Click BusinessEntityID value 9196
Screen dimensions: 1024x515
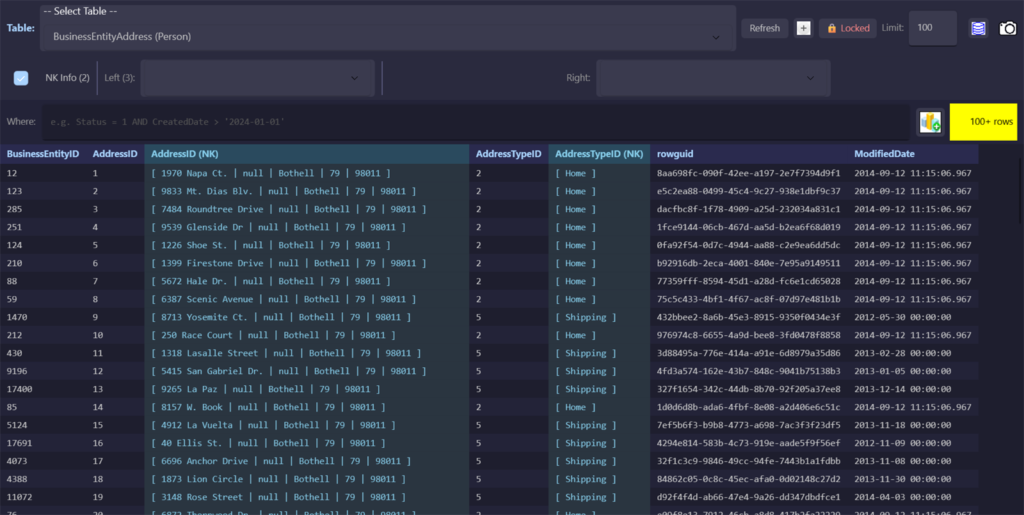point(16,371)
